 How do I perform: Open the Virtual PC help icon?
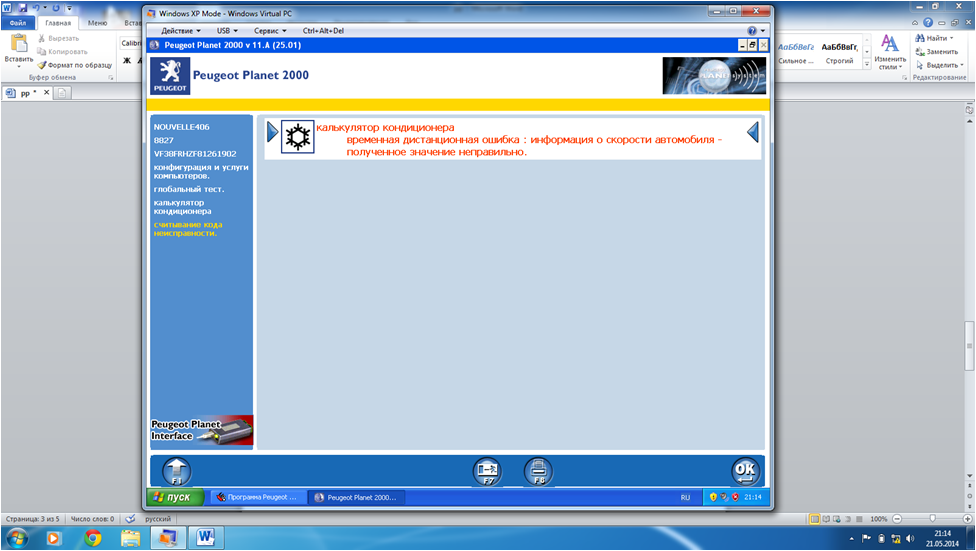click(x=752, y=31)
